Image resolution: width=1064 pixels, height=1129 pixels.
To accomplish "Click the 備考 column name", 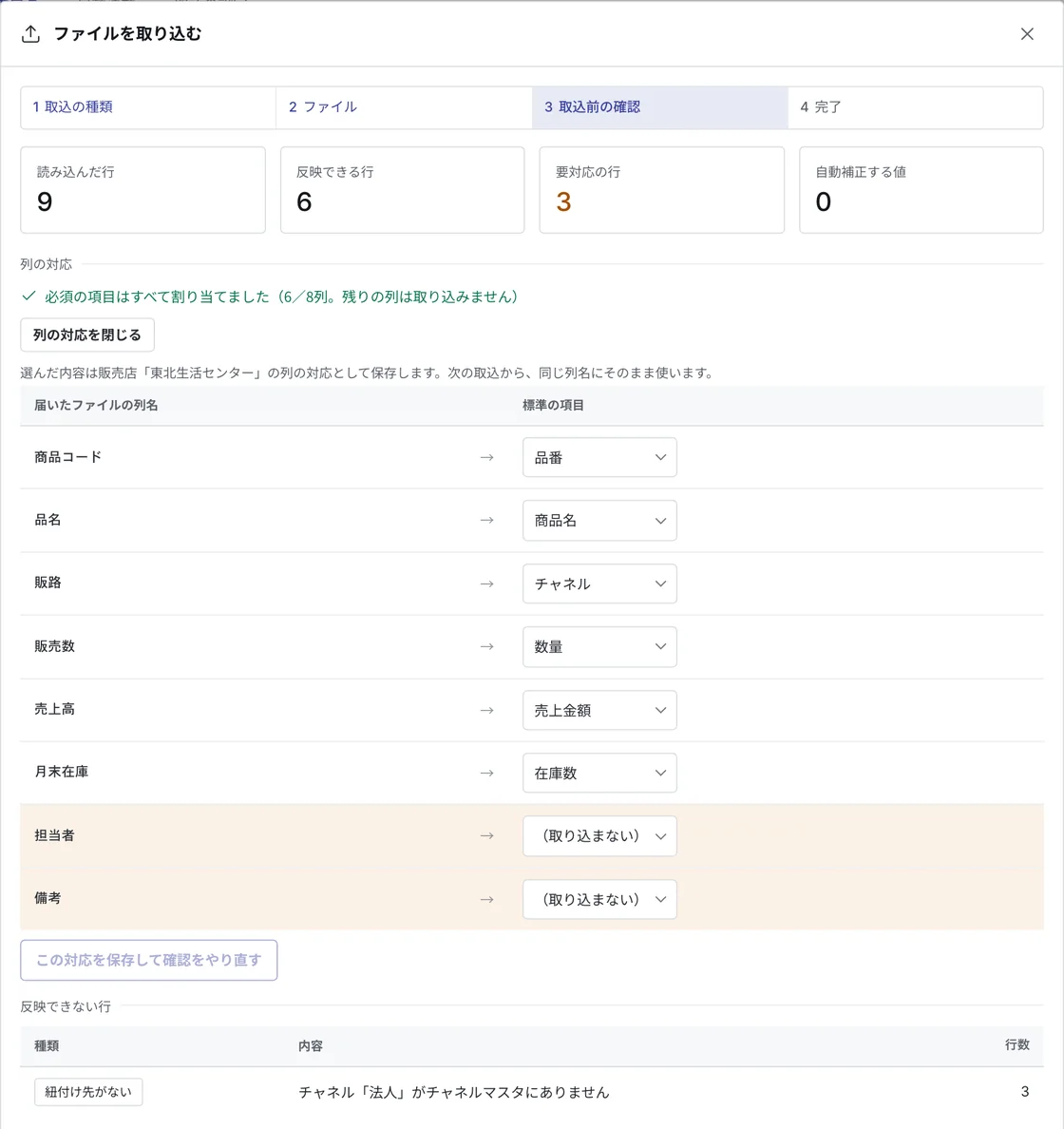I will point(47,899).
